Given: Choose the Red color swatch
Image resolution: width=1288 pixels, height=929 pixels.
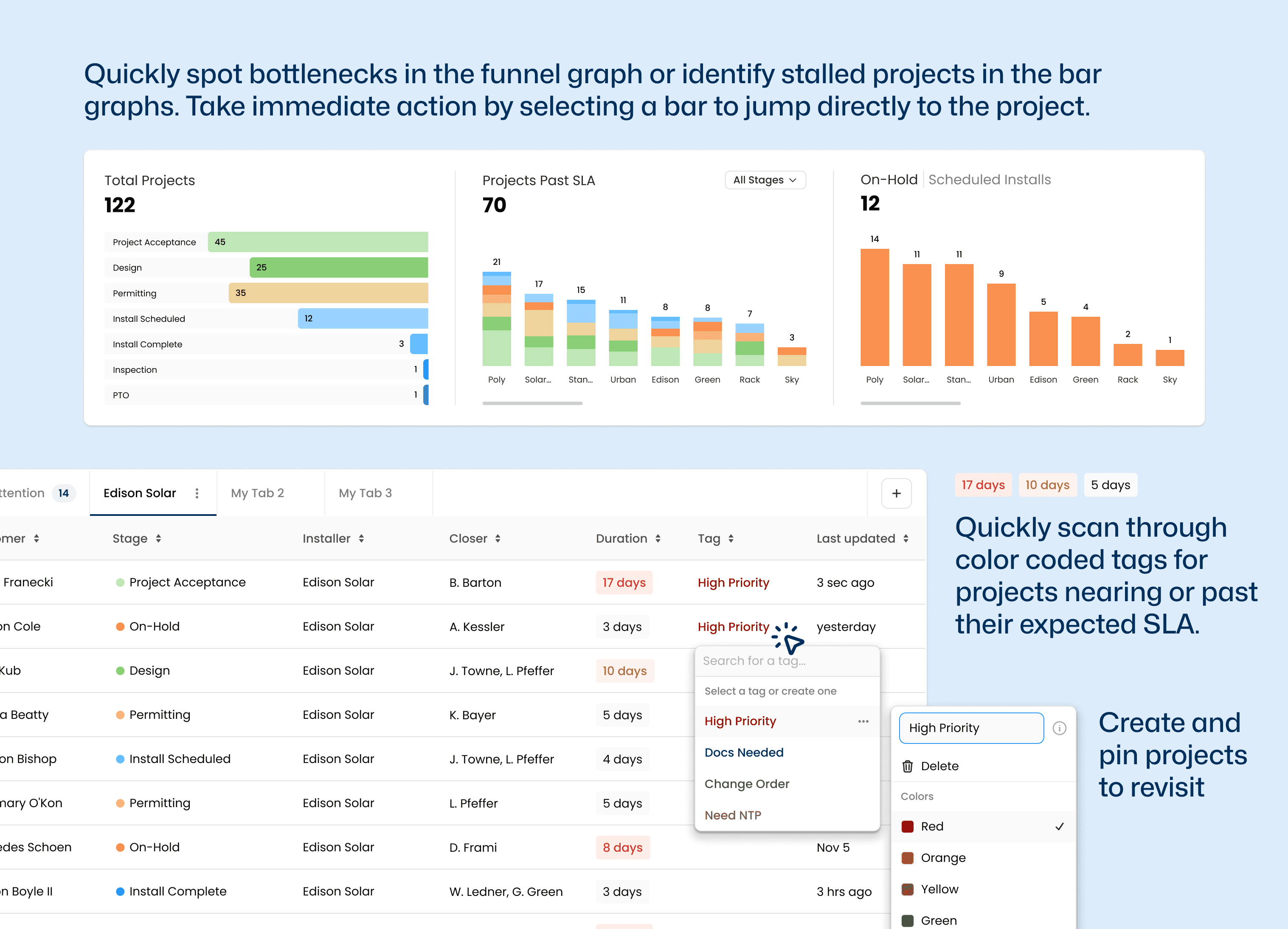Looking at the screenshot, I should pos(908,827).
